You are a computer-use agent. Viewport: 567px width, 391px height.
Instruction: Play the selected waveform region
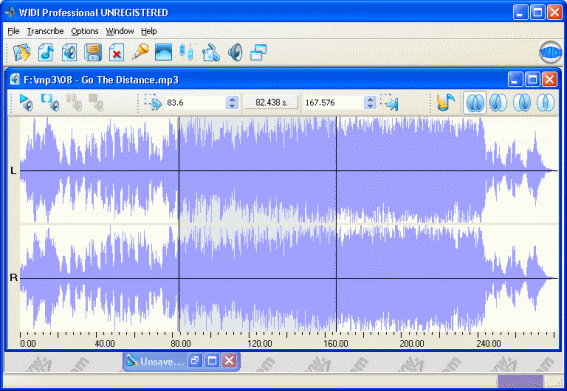[50, 102]
